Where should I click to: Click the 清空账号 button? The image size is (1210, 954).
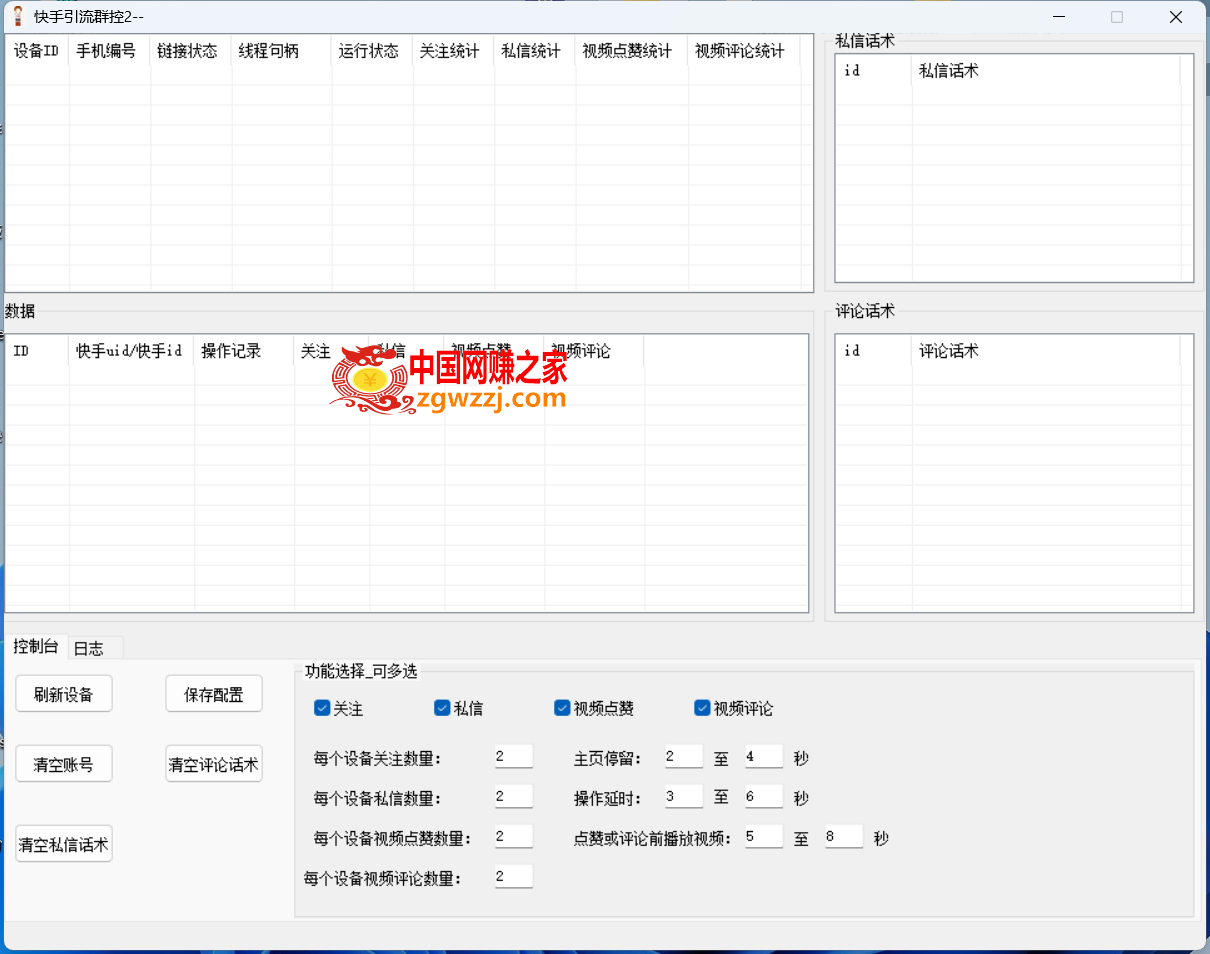click(63, 764)
